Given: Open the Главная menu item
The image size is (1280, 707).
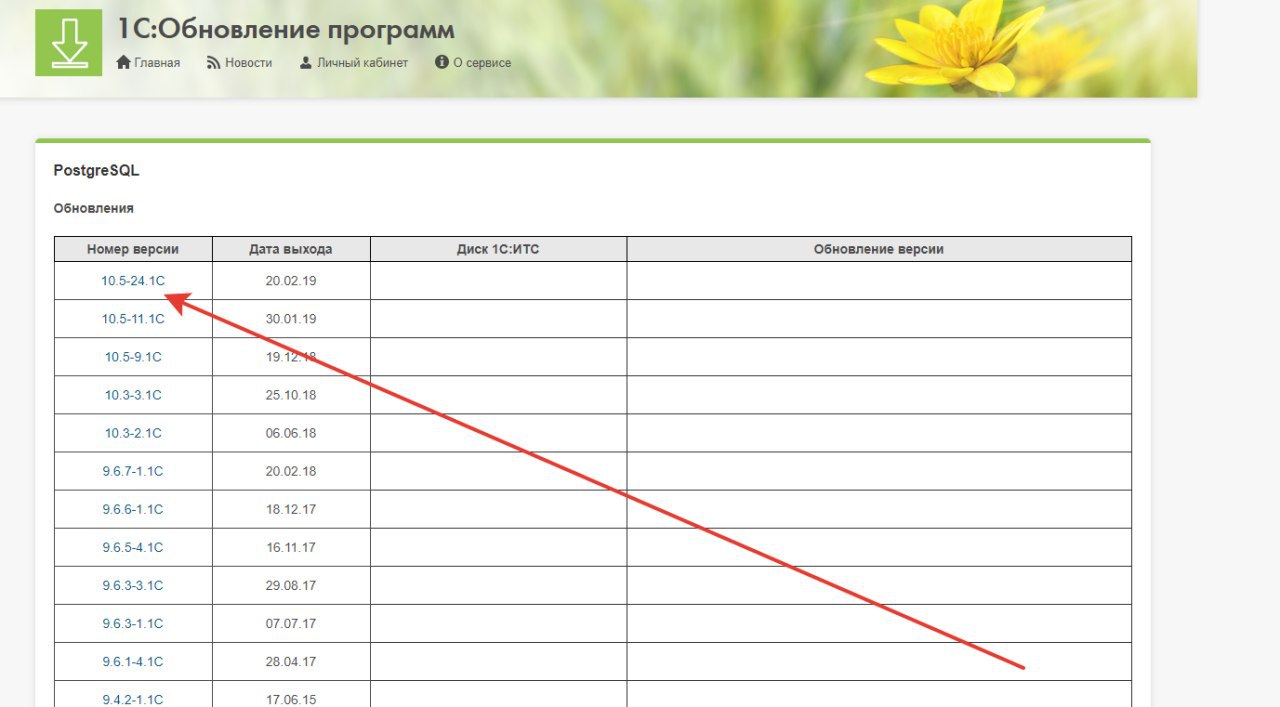Looking at the screenshot, I should pyautogui.click(x=157, y=62).
